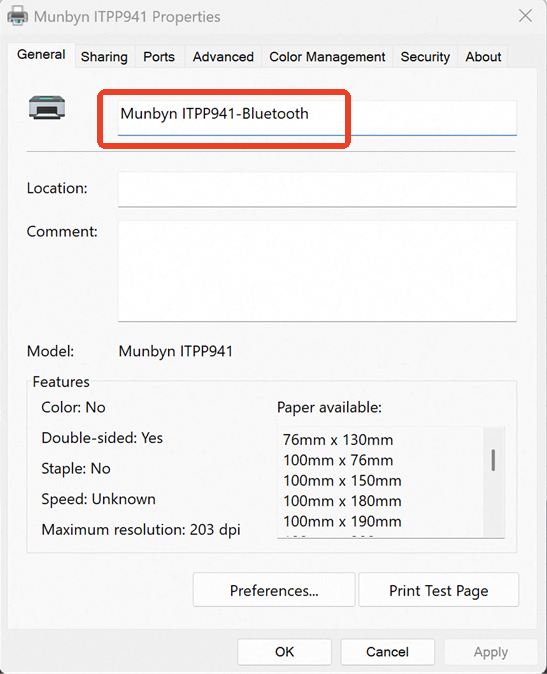547x674 pixels.
Task: Click the Color: No feature text
Action: pos(73,407)
